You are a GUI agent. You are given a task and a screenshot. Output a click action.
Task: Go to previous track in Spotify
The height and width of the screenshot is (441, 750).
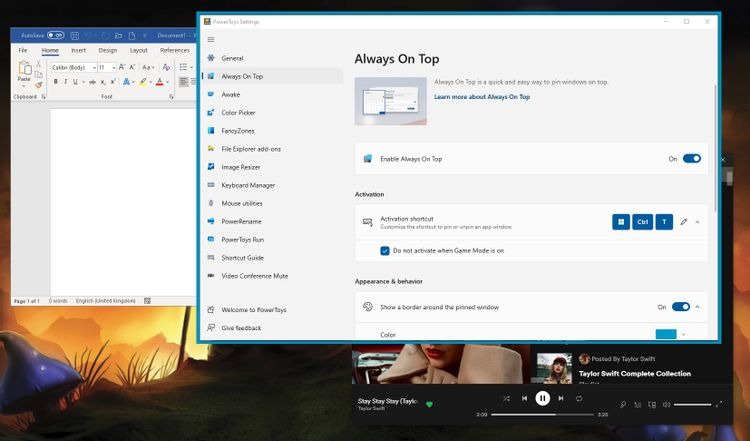click(524, 398)
